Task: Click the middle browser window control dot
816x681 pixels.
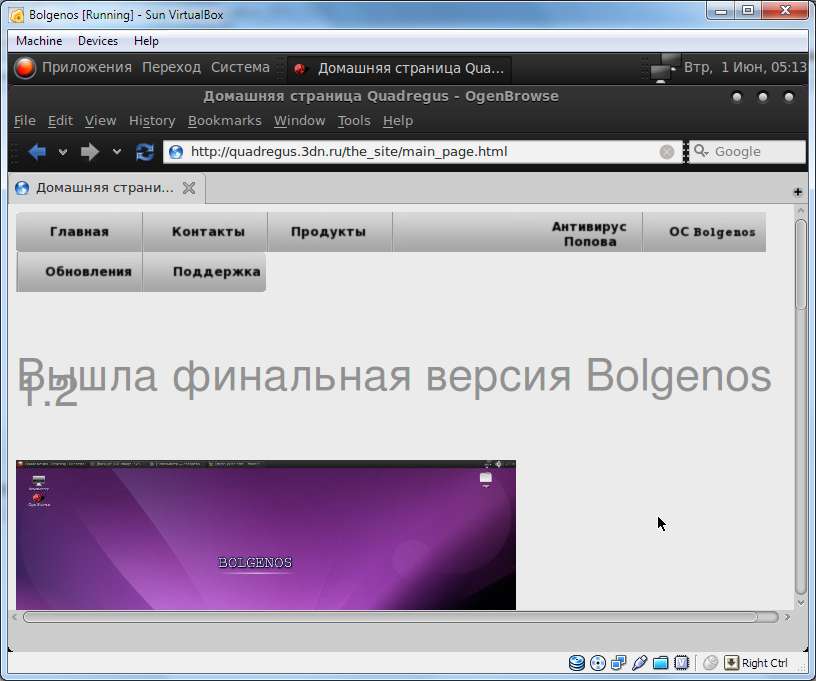Action: pos(763,97)
